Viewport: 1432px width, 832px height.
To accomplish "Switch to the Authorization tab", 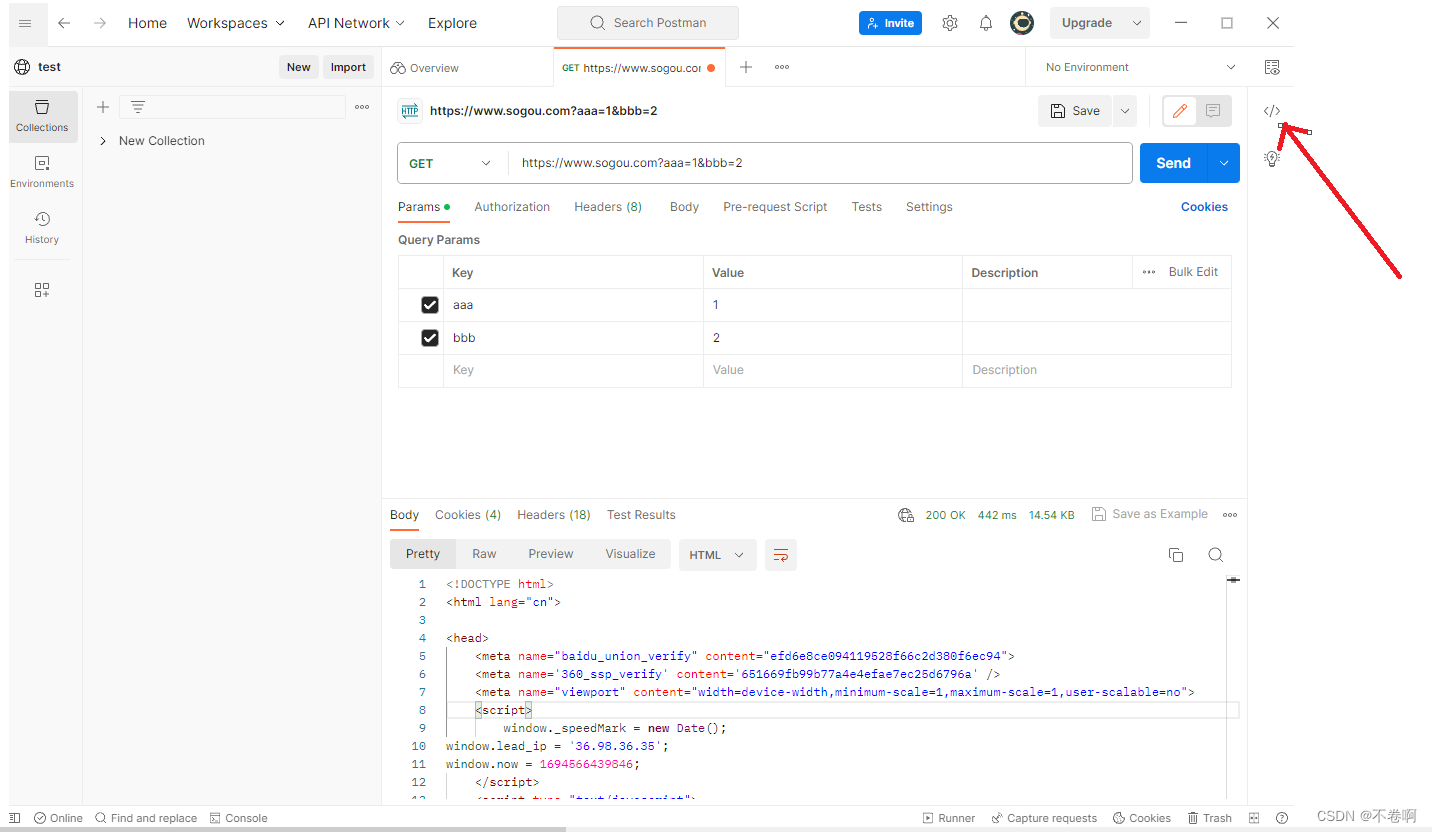I will [512, 207].
